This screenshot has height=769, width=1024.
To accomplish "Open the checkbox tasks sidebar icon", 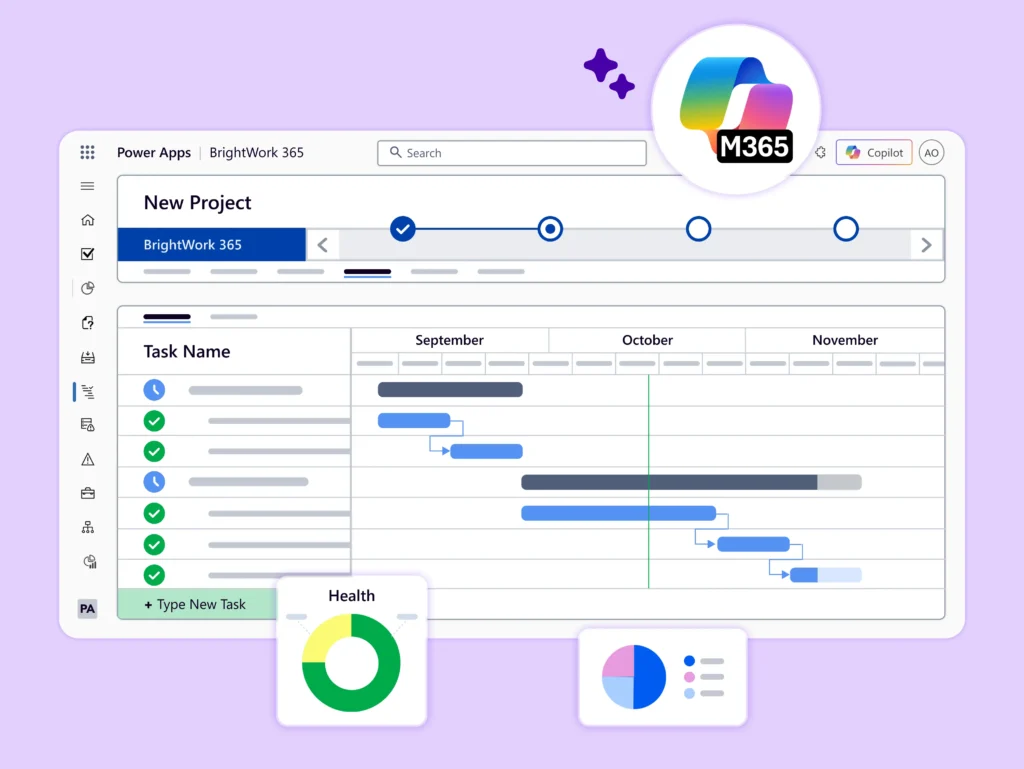I will [x=88, y=254].
